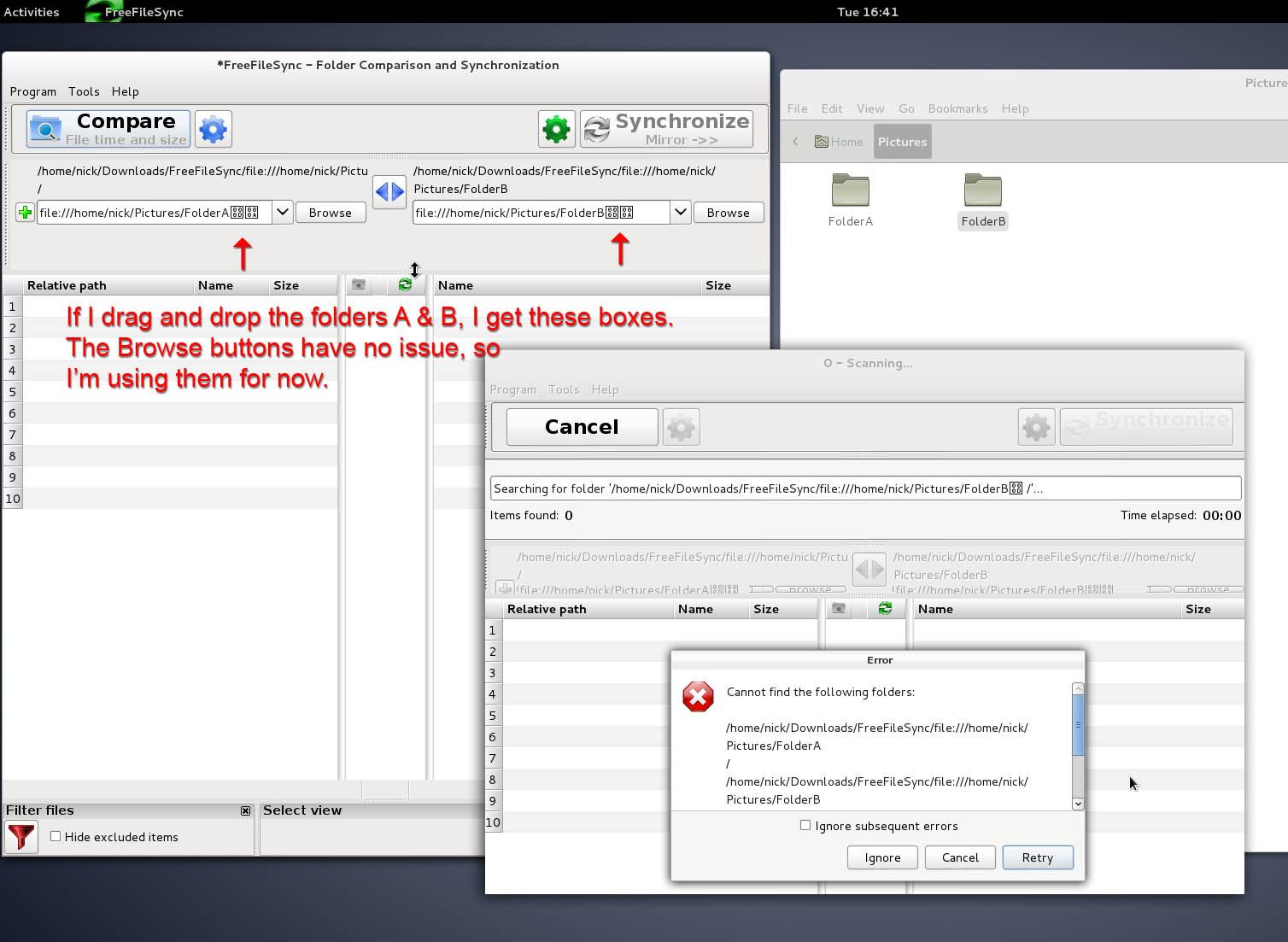Click the Synchronize Mirror button
The width and height of the screenshot is (1288, 942).
tap(667, 129)
